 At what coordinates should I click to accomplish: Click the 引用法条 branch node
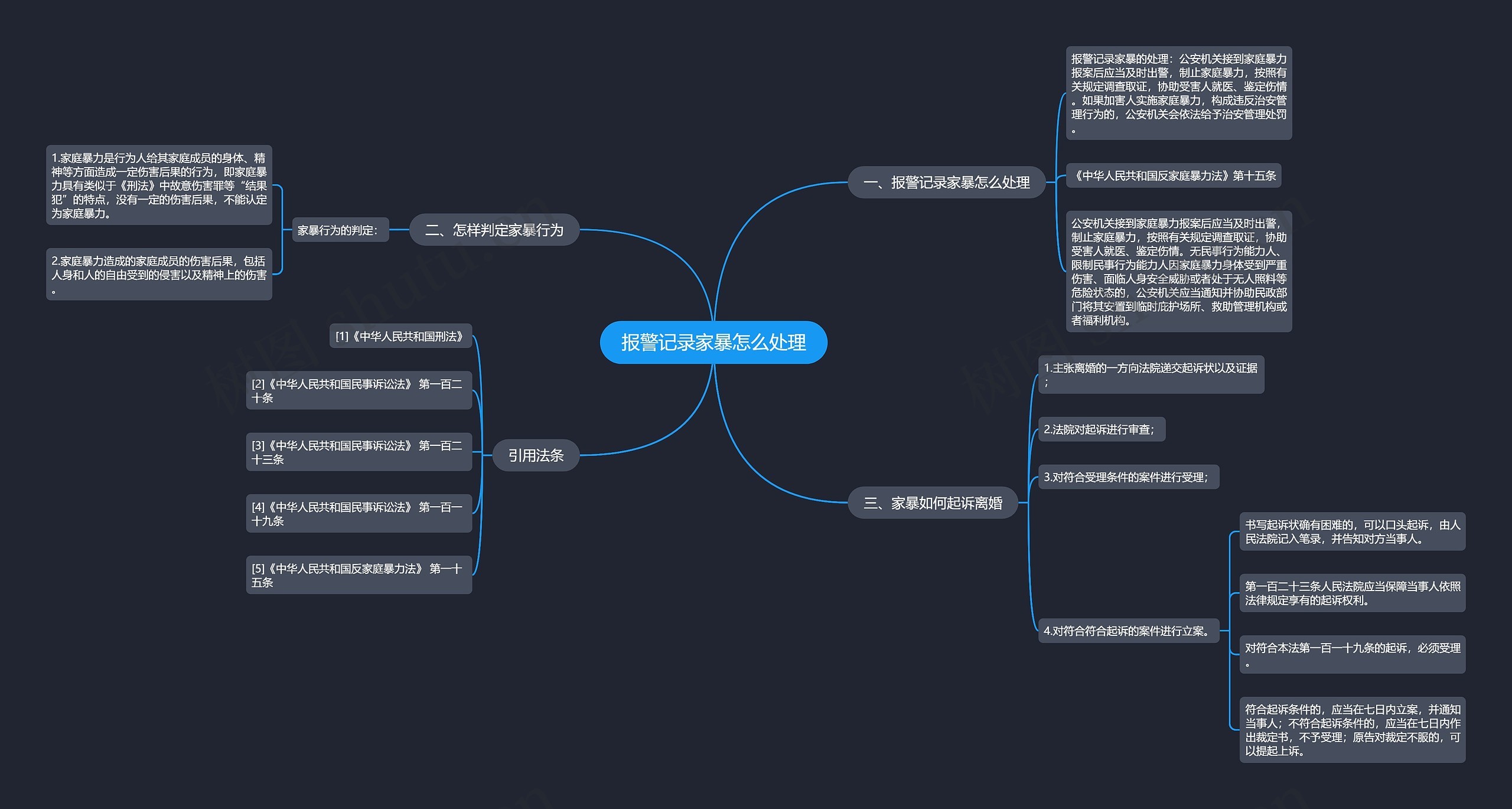click(536, 455)
